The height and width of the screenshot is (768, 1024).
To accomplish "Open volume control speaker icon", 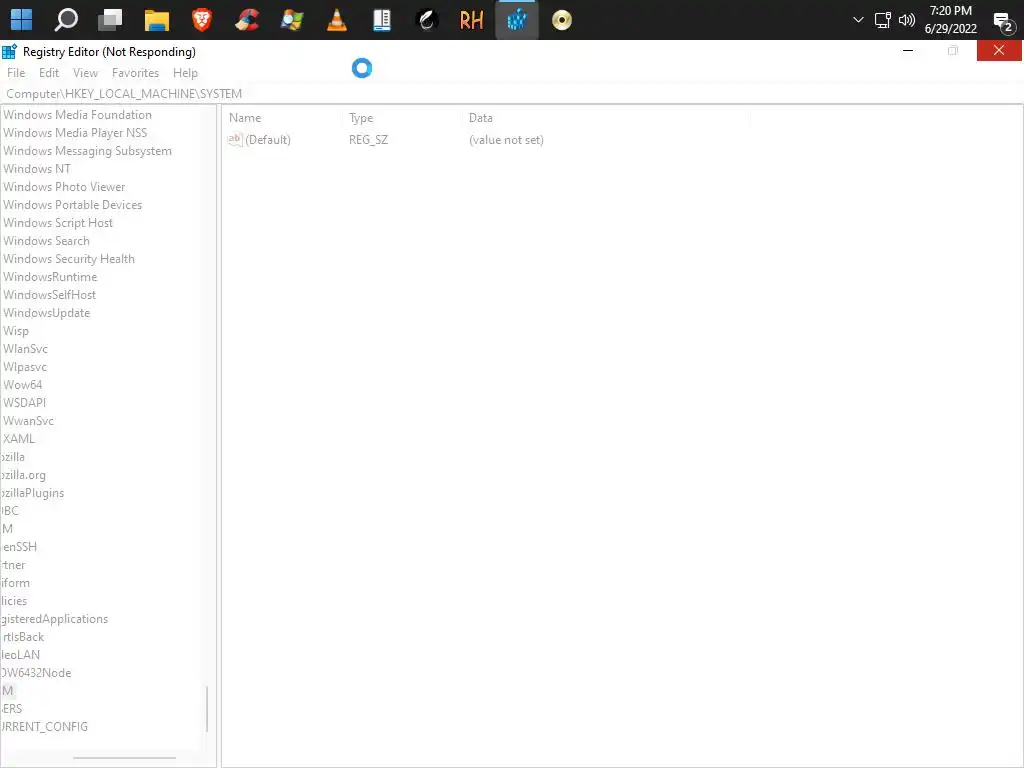I will [906, 20].
